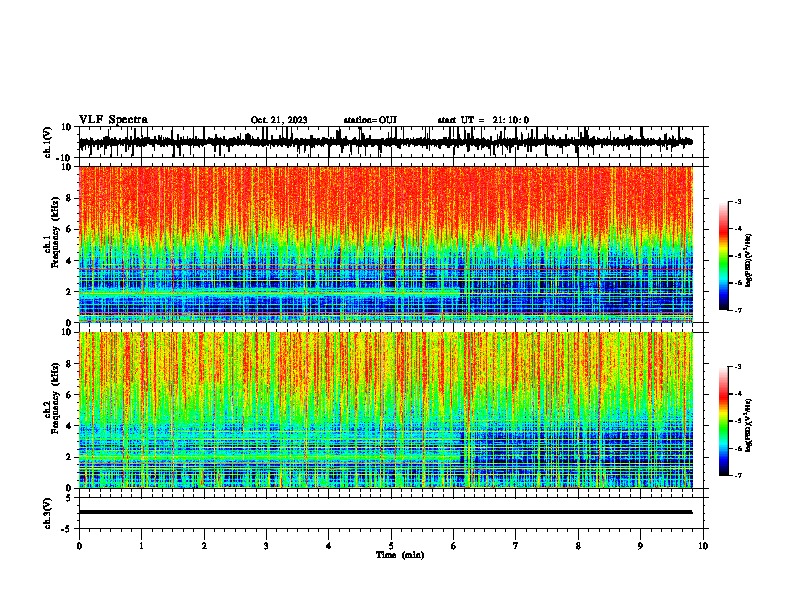Select the "start UT = 21:10:0" text
Screen dimensions: 792x612
pos(483,120)
